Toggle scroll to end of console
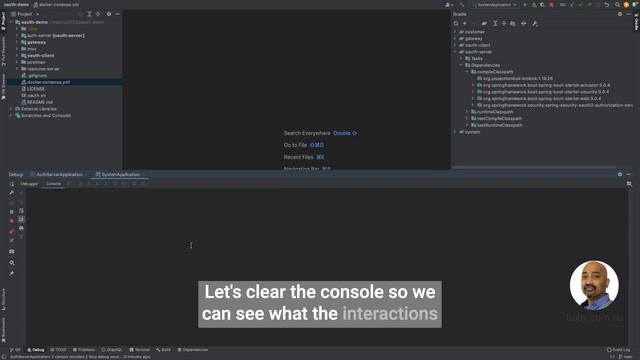 click(21, 220)
